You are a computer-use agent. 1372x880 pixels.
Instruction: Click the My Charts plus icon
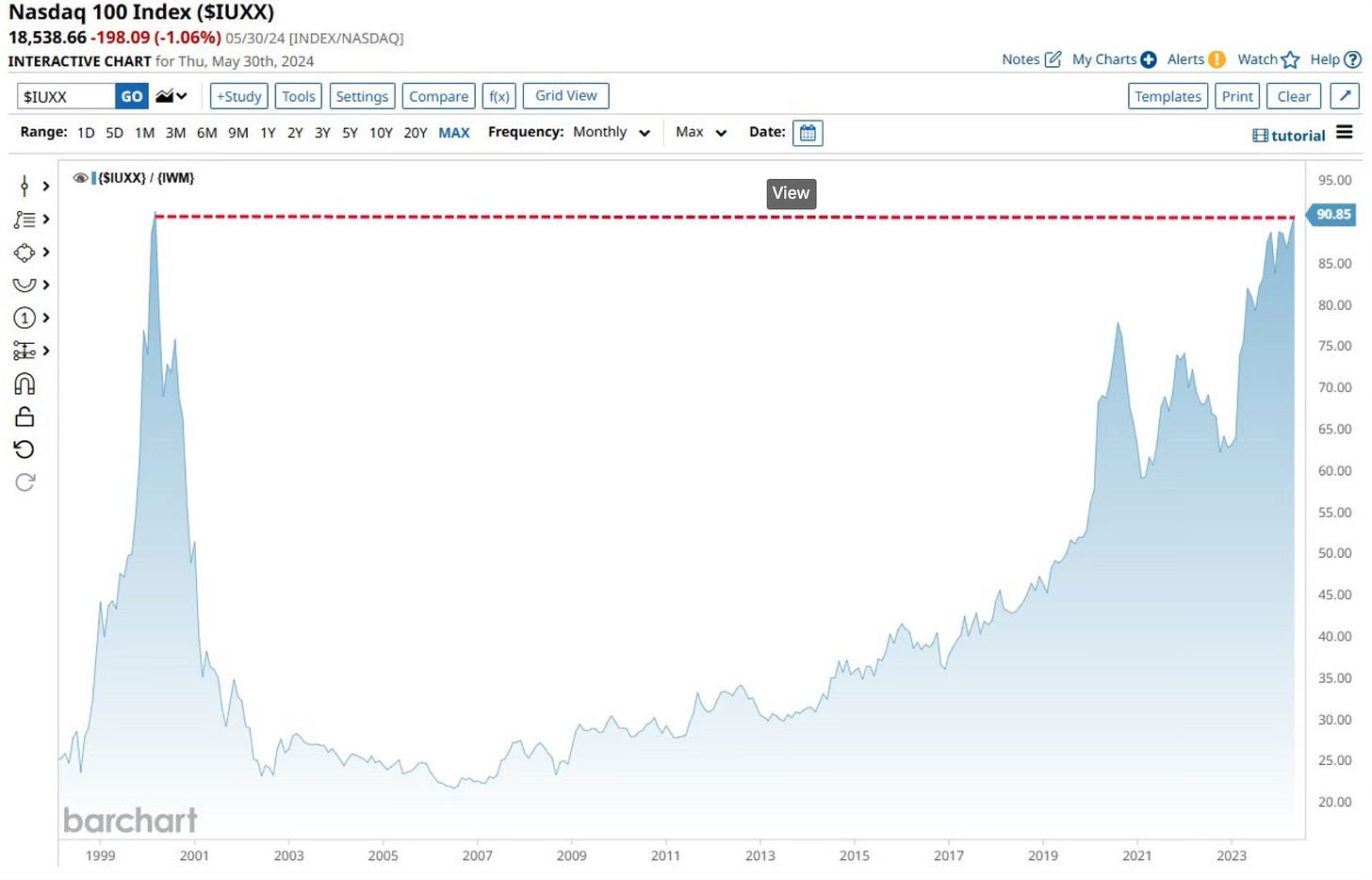pos(1148,59)
